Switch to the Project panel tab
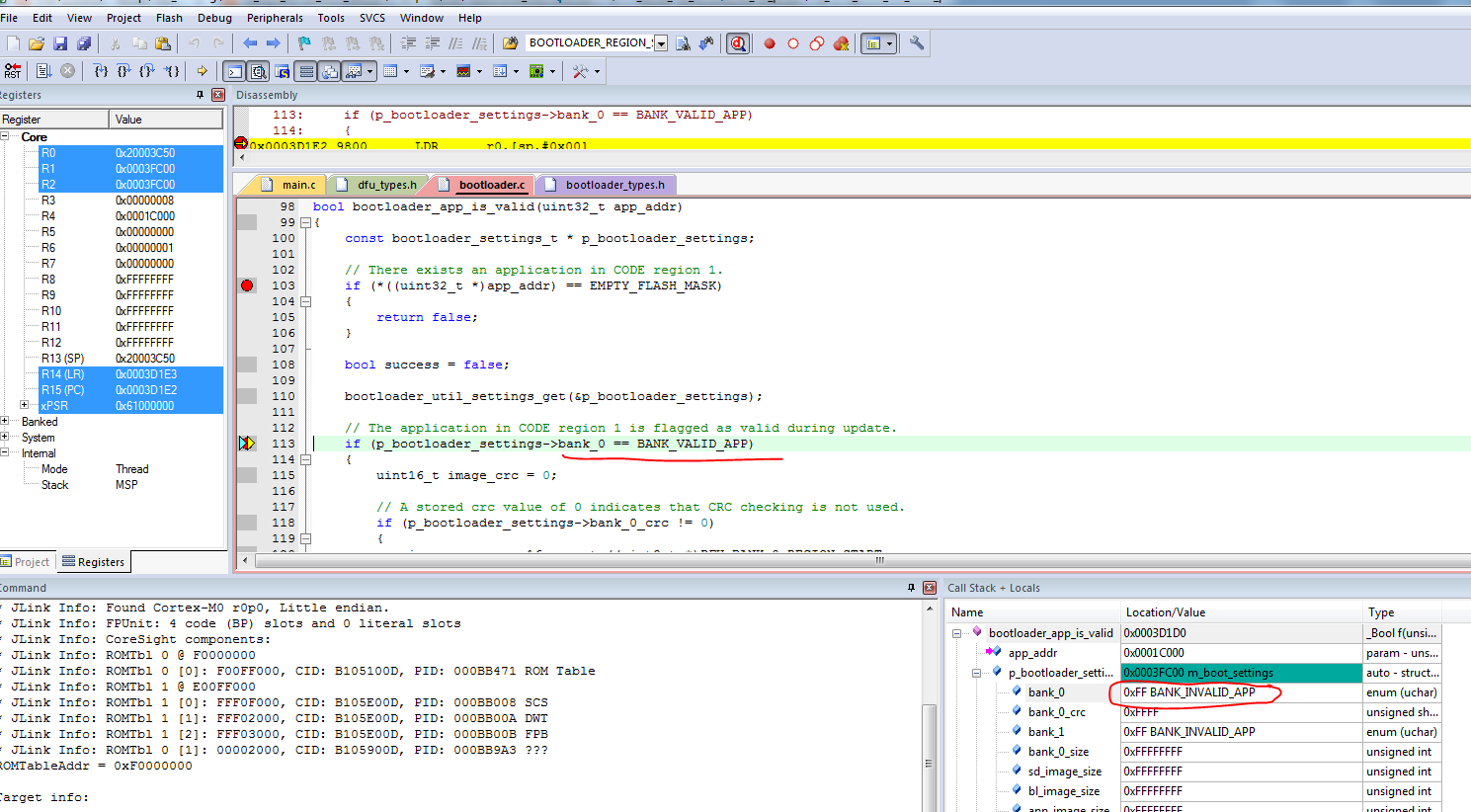The image size is (1471, 812). click(x=27, y=562)
